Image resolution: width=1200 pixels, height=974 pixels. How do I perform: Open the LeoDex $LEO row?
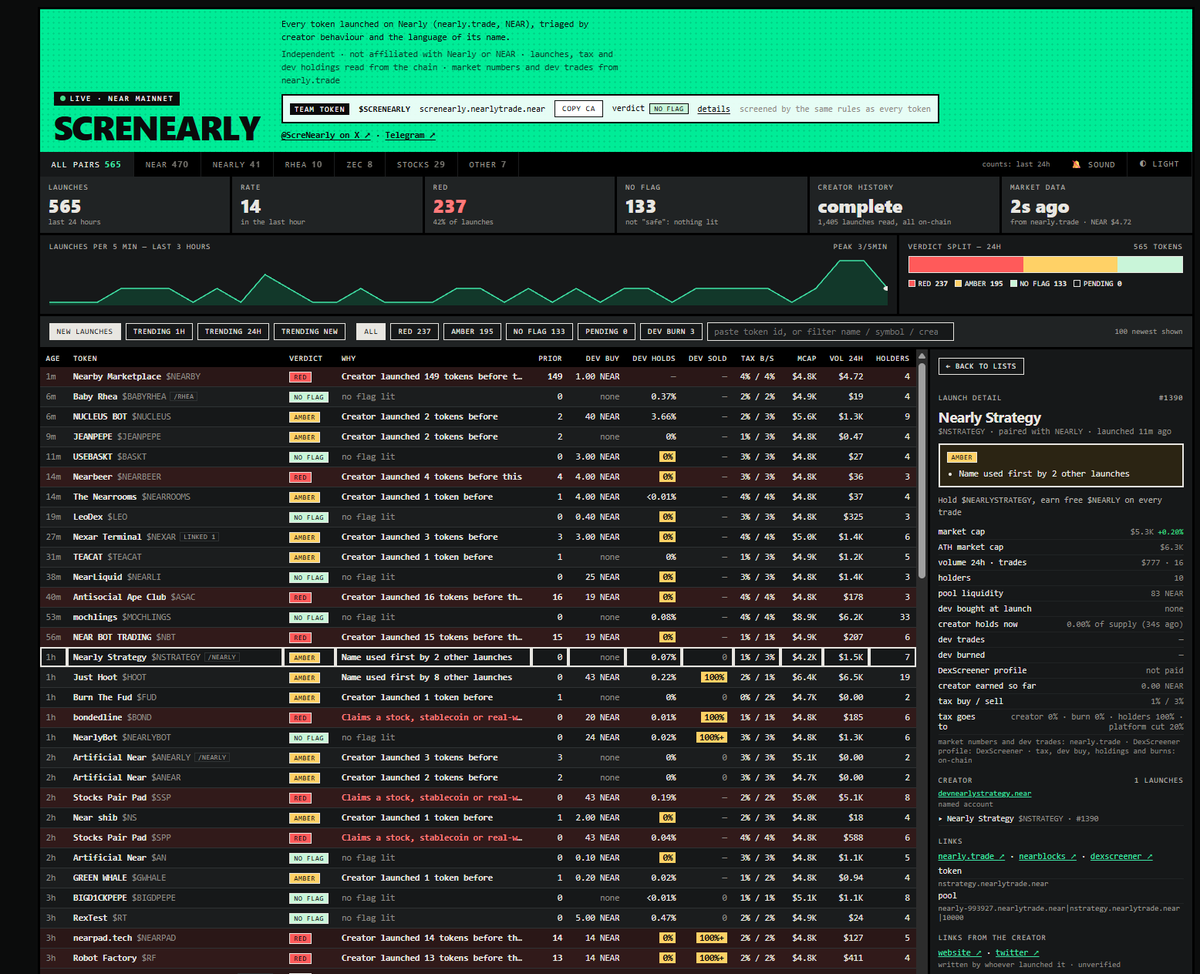point(478,517)
